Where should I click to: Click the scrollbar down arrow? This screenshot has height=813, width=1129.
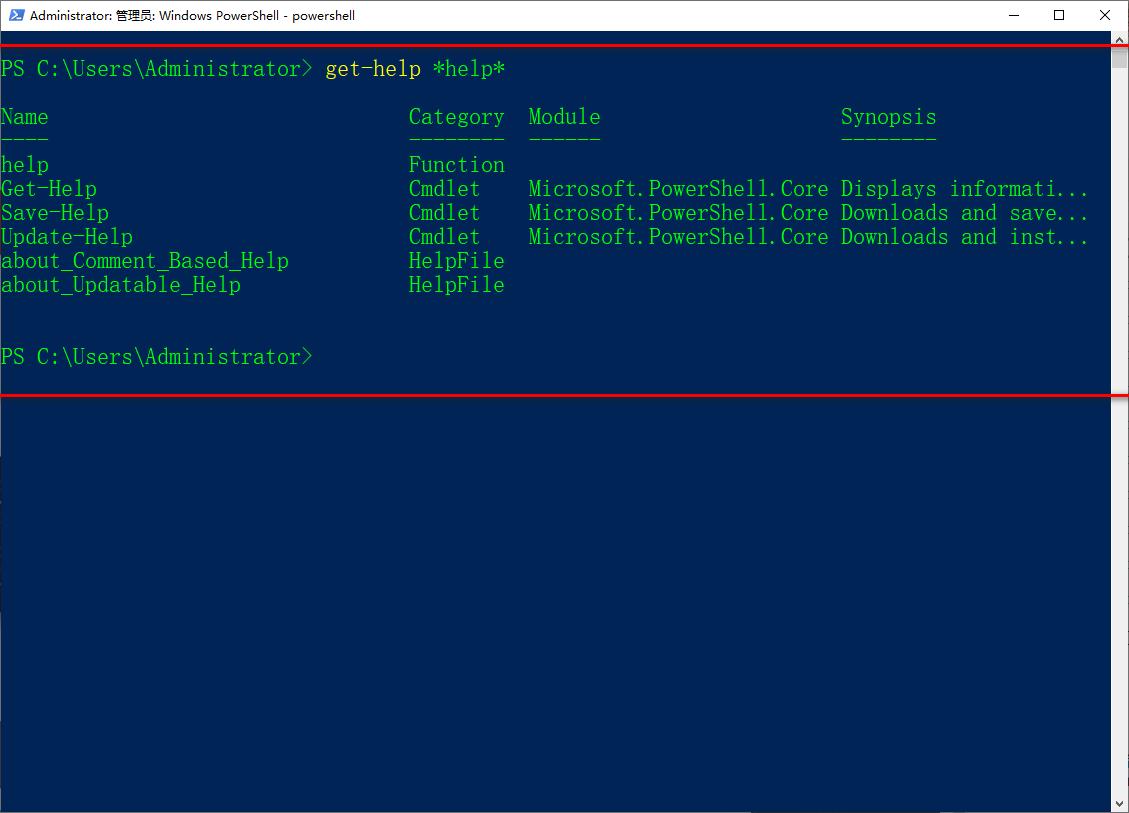point(1119,804)
